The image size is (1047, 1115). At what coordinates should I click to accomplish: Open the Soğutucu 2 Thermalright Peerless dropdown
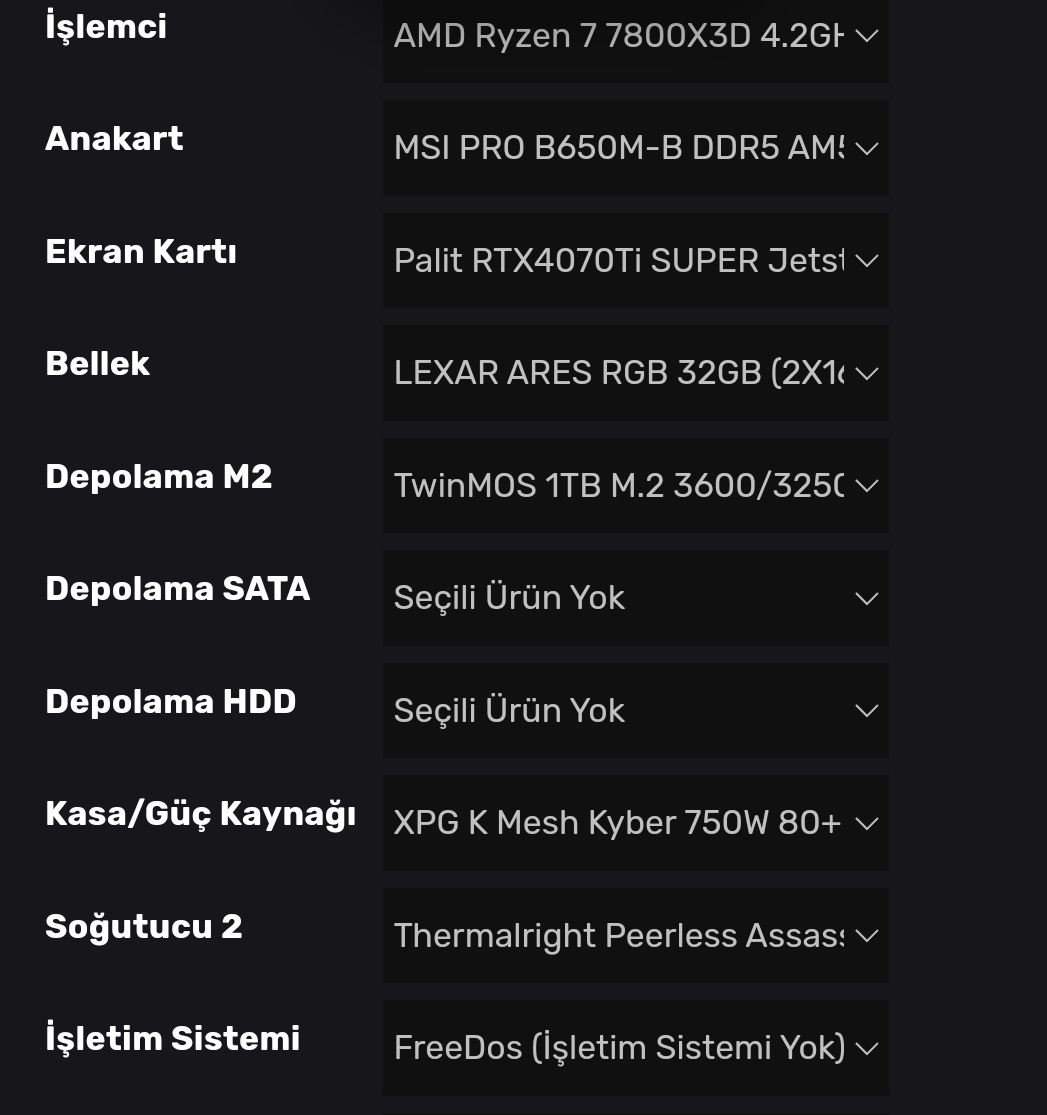[x=618, y=936]
